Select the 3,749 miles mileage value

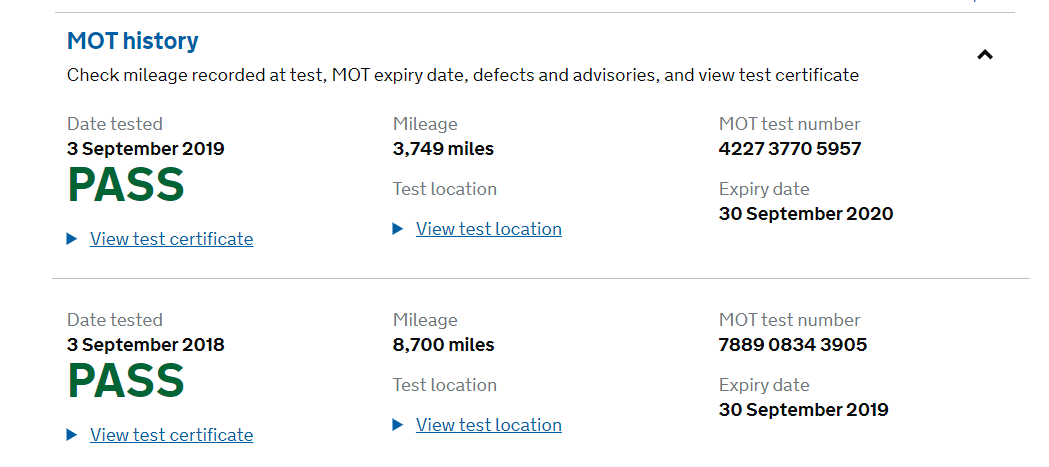coord(443,149)
